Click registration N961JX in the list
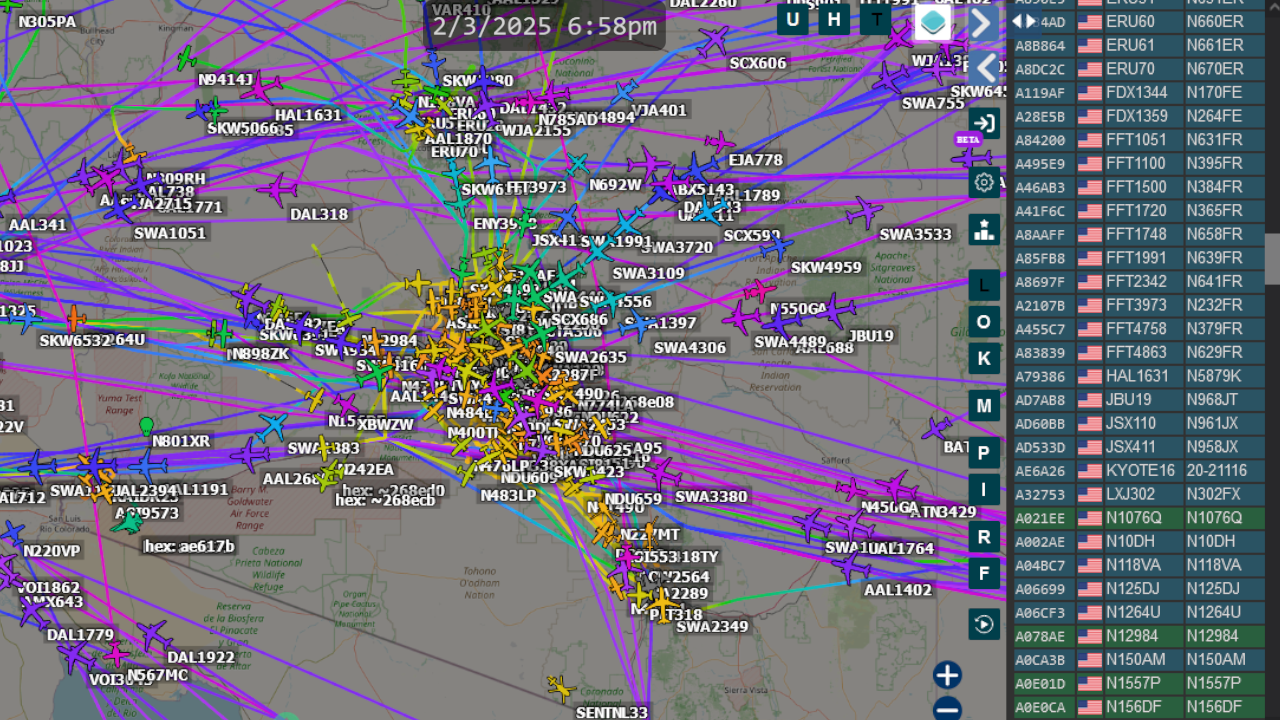Image resolution: width=1280 pixels, height=720 pixels. [1212, 423]
